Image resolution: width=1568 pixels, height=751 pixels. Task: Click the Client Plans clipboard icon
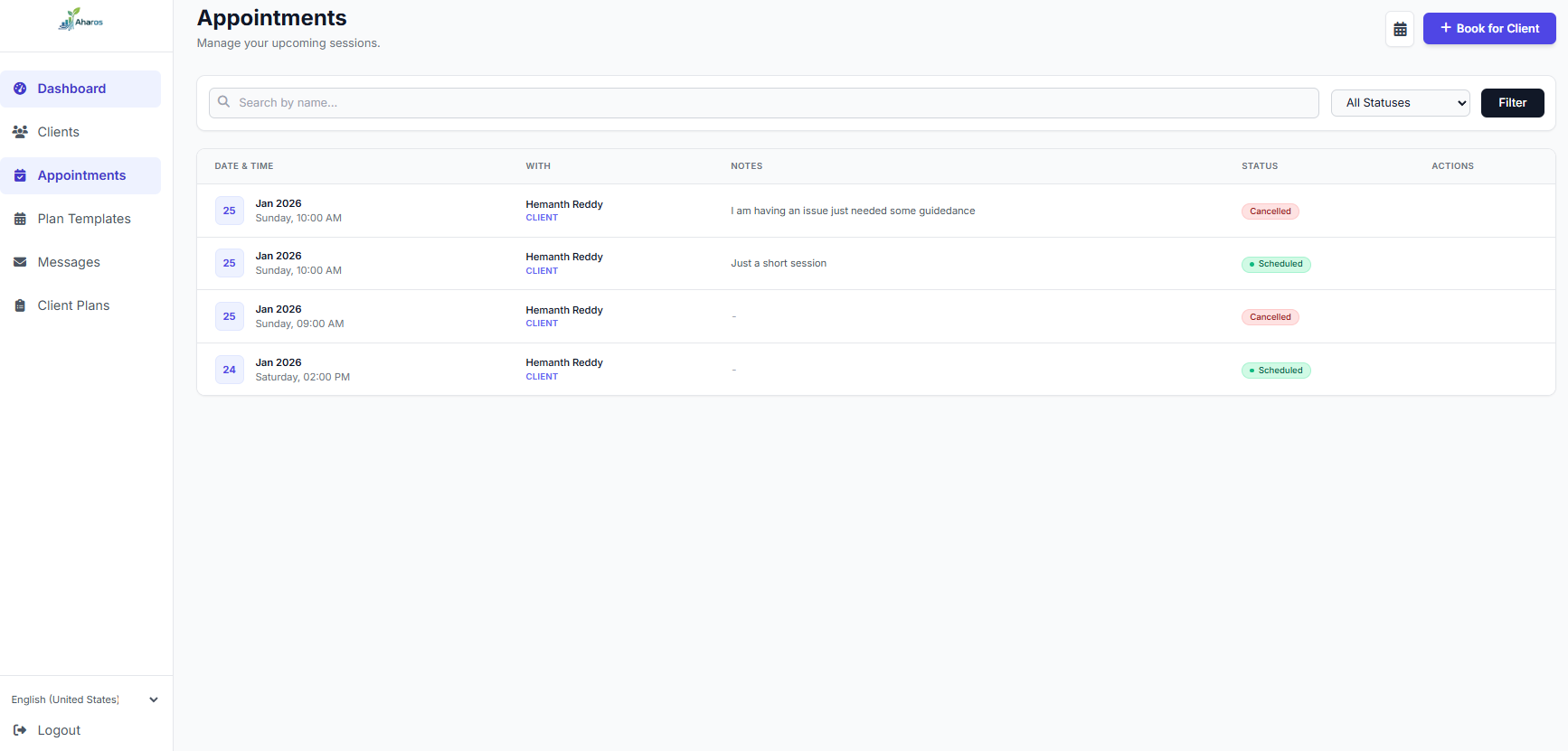[x=20, y=305]
